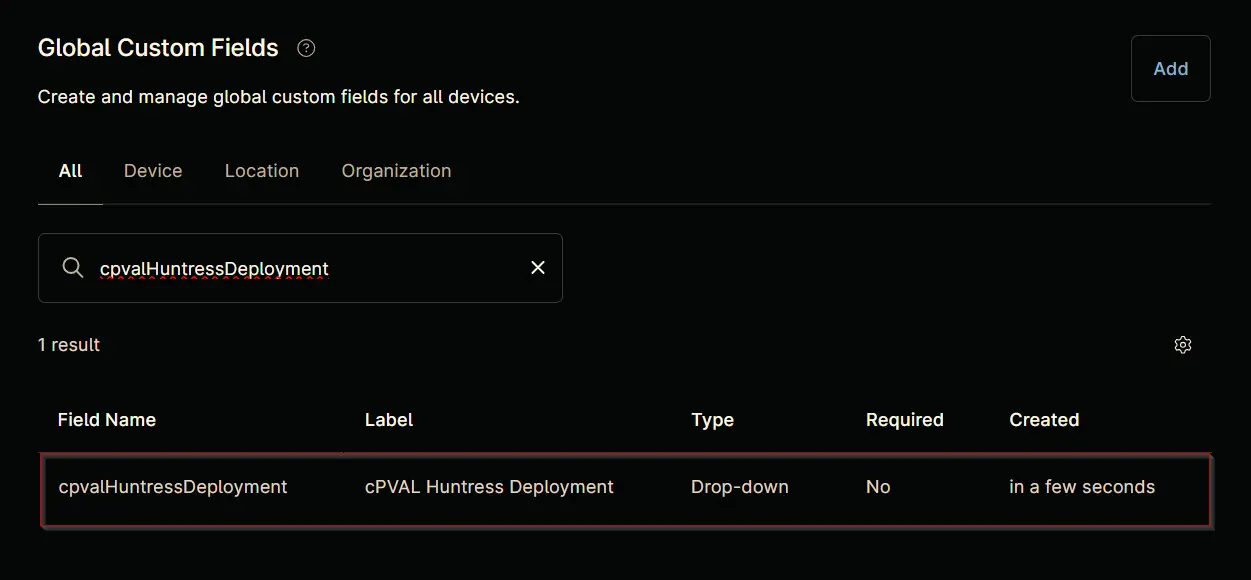Select the cPVAL Huntress Deployment label cell
Screen dimensions: 1251x580
pos(489,487)
